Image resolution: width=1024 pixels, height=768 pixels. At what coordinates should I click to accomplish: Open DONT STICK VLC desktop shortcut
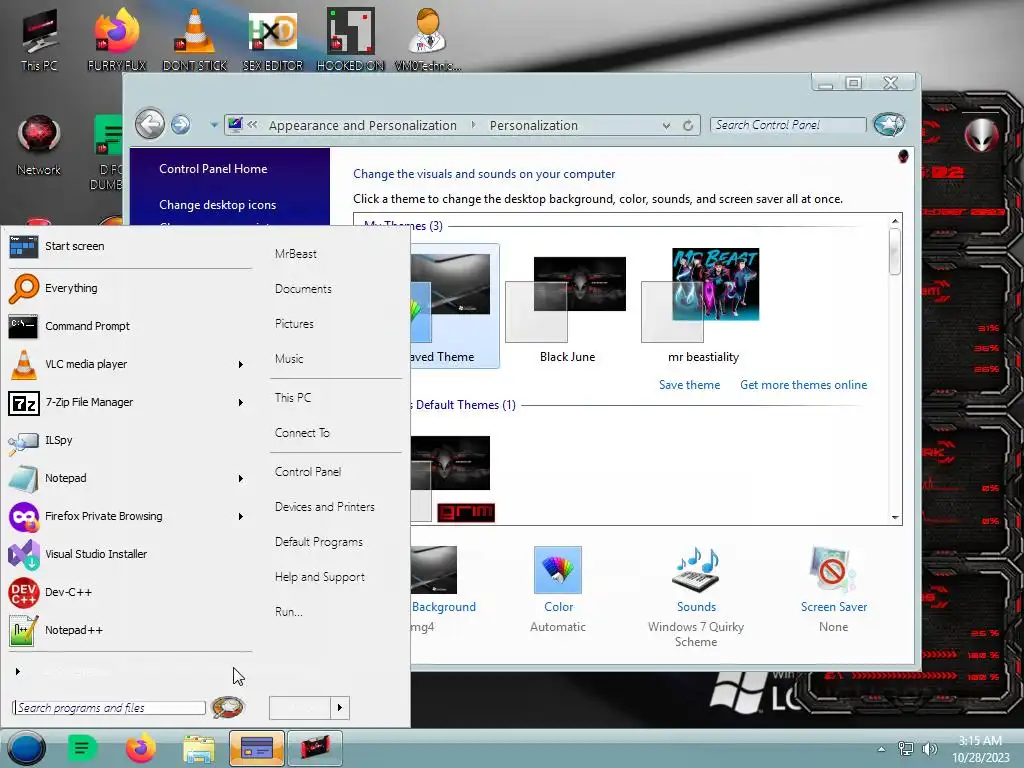[x=195, y=40]
